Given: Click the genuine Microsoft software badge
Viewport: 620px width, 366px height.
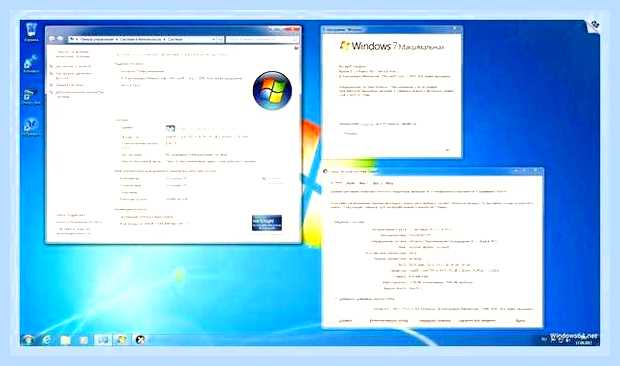Looking at the screenshot, I should (x=267, y=223).
